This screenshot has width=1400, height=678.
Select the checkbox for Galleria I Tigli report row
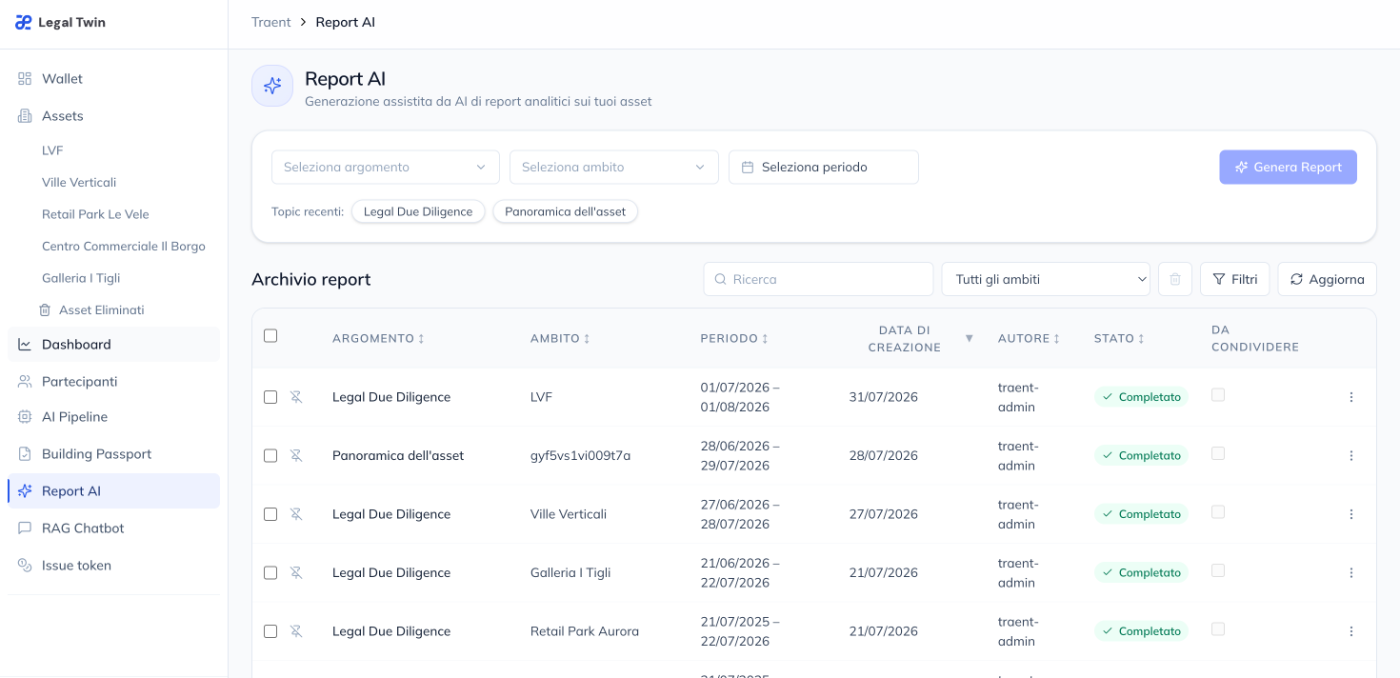point(270,572)
